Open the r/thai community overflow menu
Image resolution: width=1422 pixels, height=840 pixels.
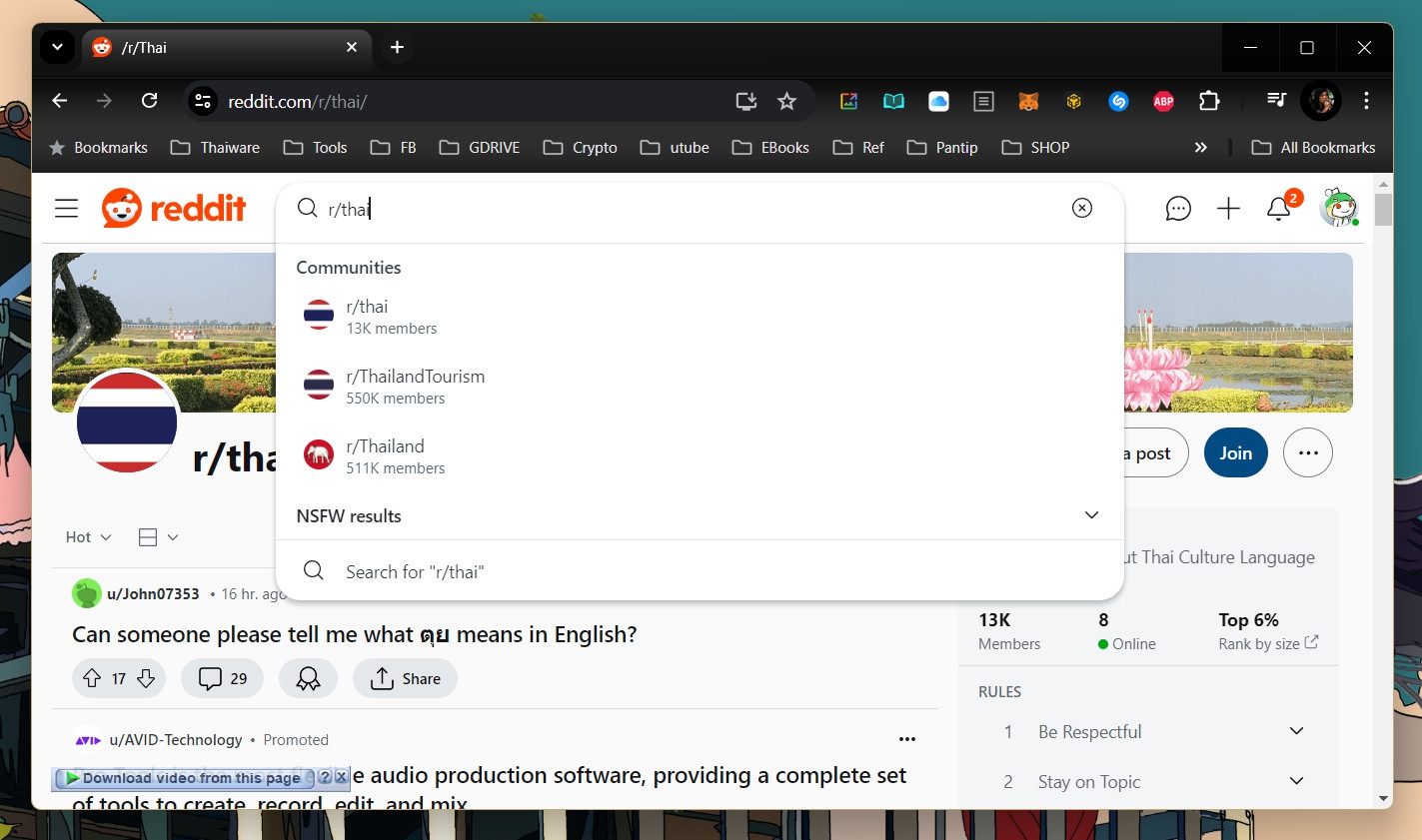coord(1308,452)
